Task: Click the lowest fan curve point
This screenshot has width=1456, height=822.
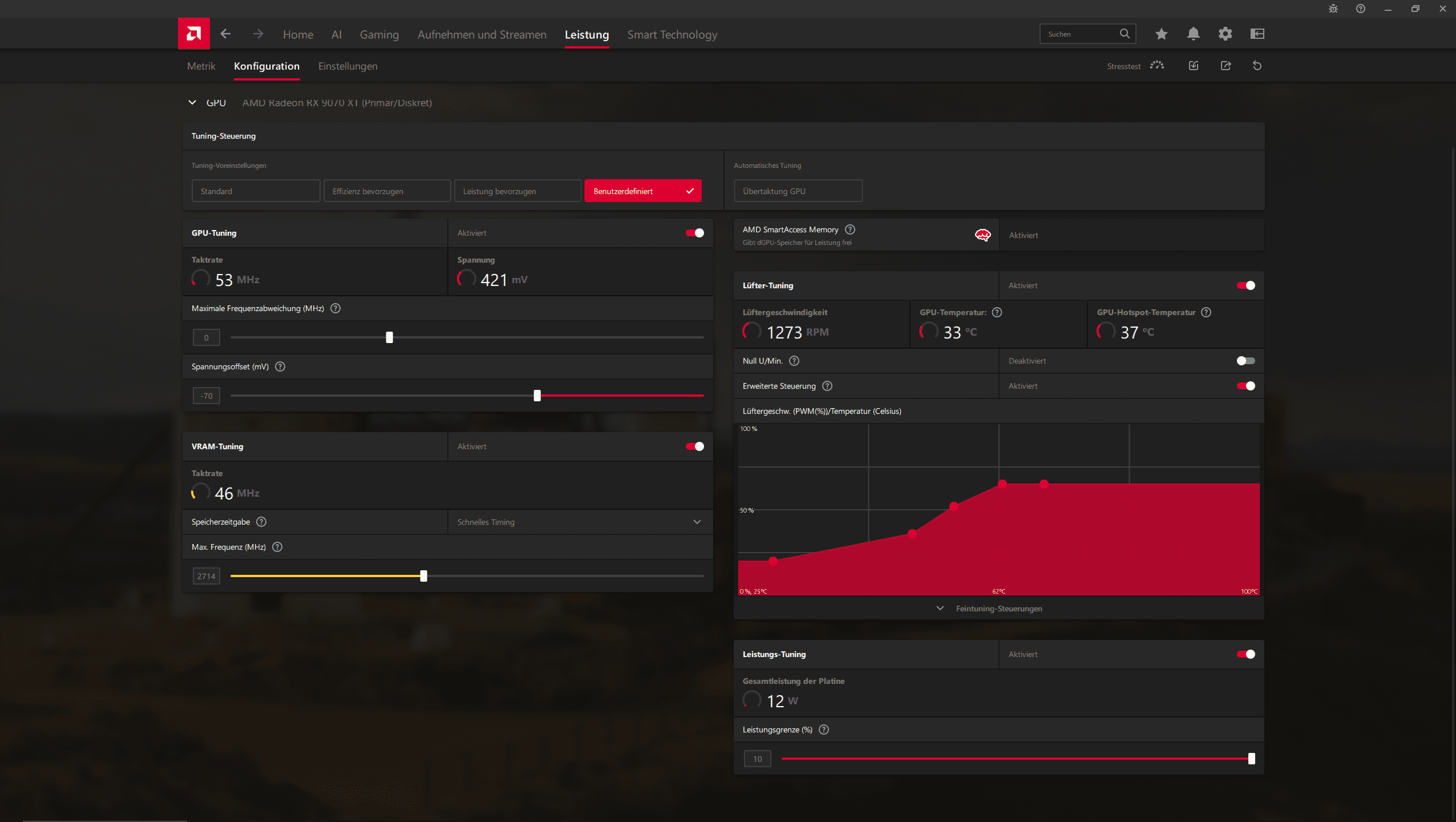Action: click(x=773, y=561)
